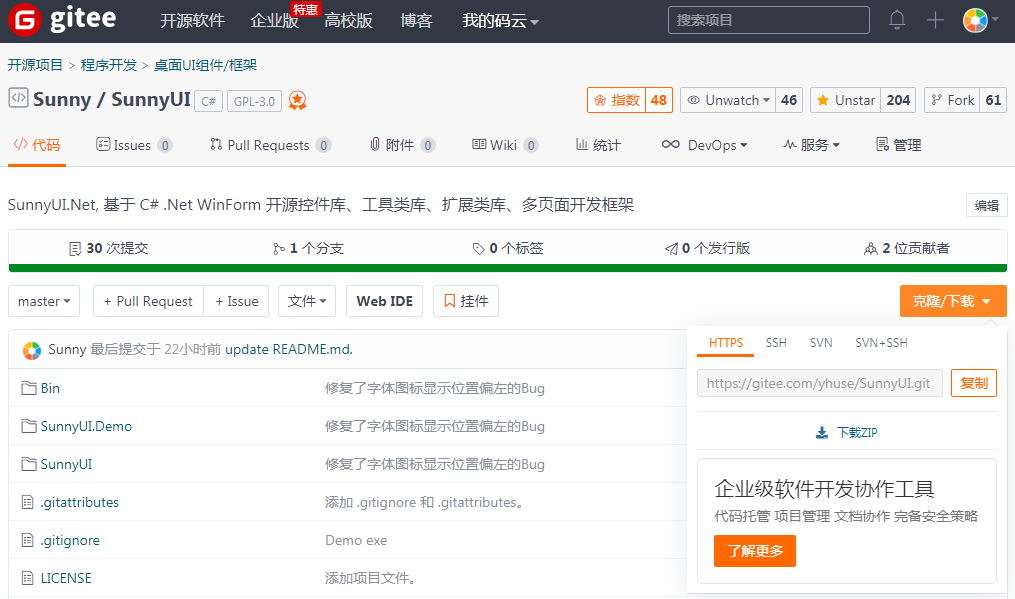The height and width of the screenshot is (599, 1015).
Task: Click the SunnyUI folder icon
Action: tap(28, 464)
